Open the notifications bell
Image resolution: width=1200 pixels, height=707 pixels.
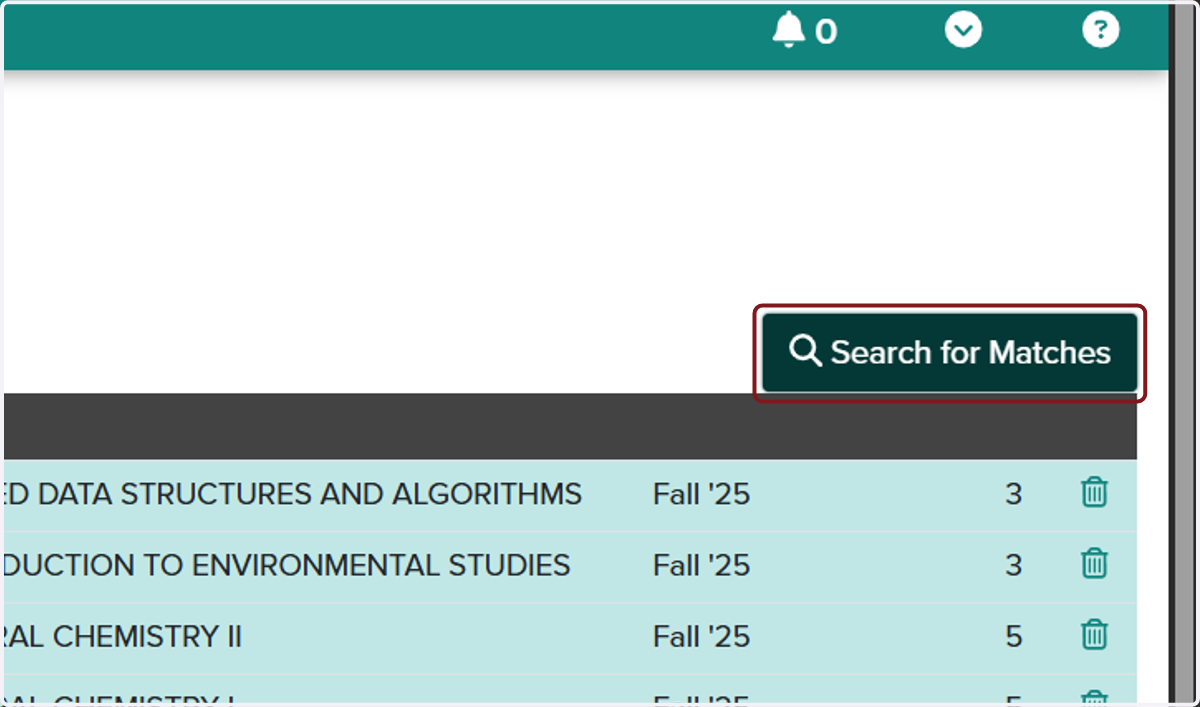pos(789,31)
